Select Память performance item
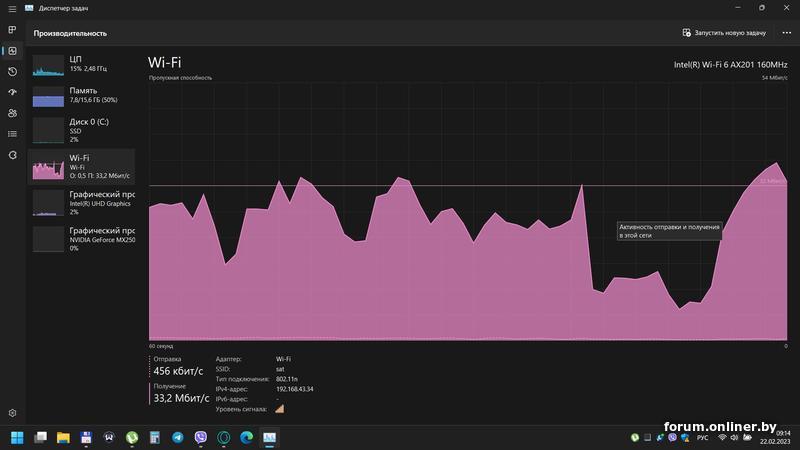 coord(80,96)
